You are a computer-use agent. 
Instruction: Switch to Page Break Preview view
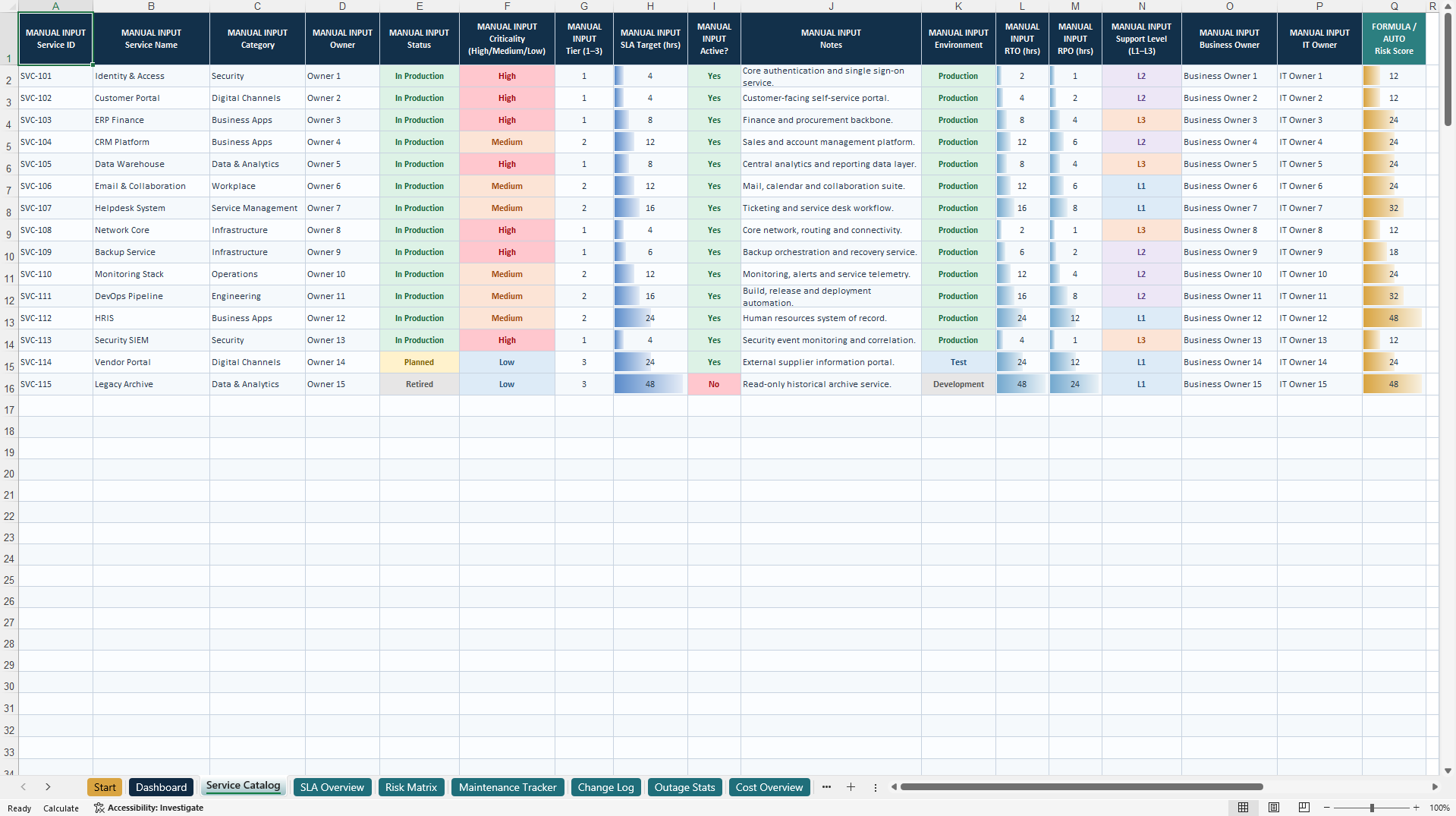click(1304, 808)
